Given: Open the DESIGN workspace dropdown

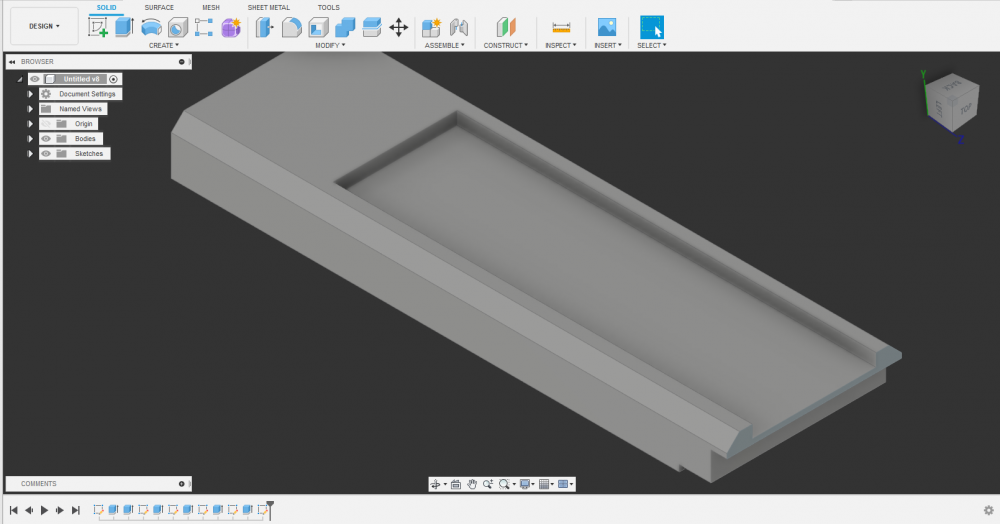Looking at the screenshot, I should tap(45, 26).
